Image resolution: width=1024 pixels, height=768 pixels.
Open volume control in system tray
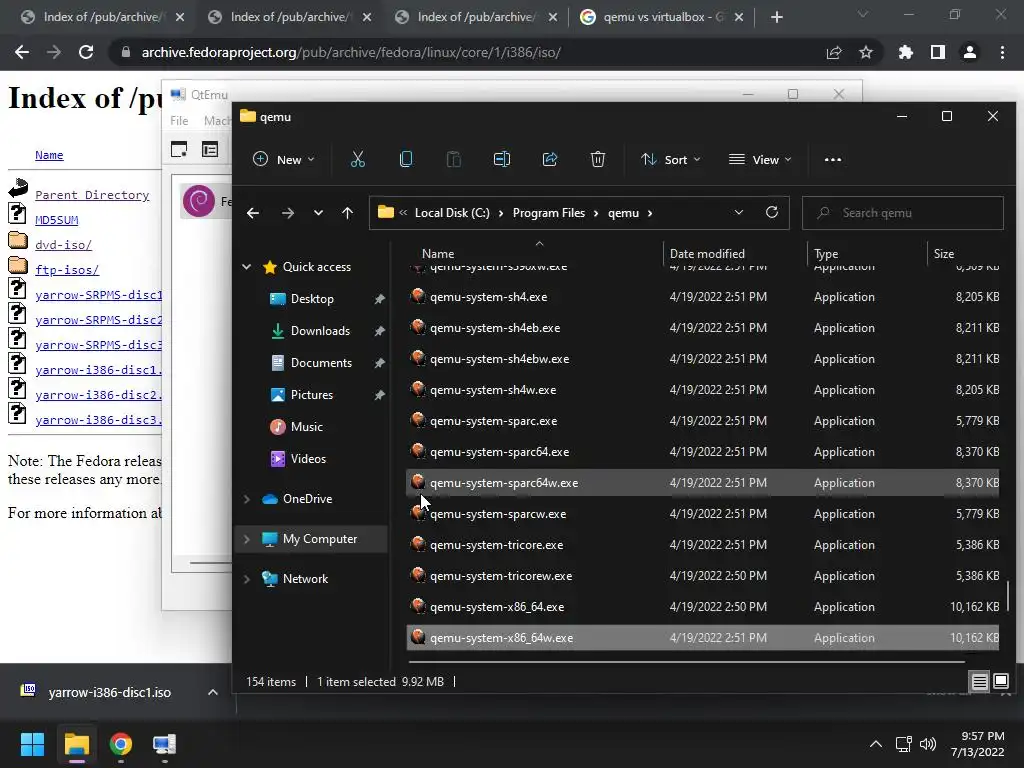click(927, 744)
